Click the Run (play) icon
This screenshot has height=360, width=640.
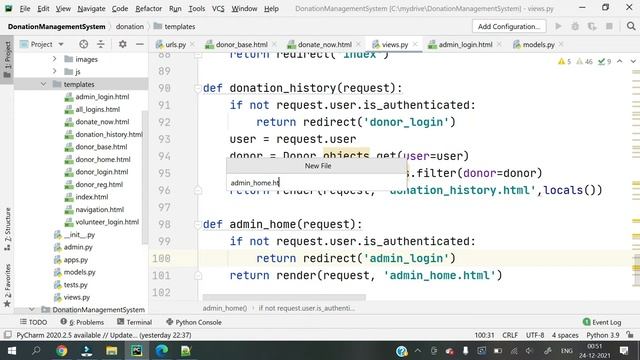pyautogui.click(x=558, y=27)
